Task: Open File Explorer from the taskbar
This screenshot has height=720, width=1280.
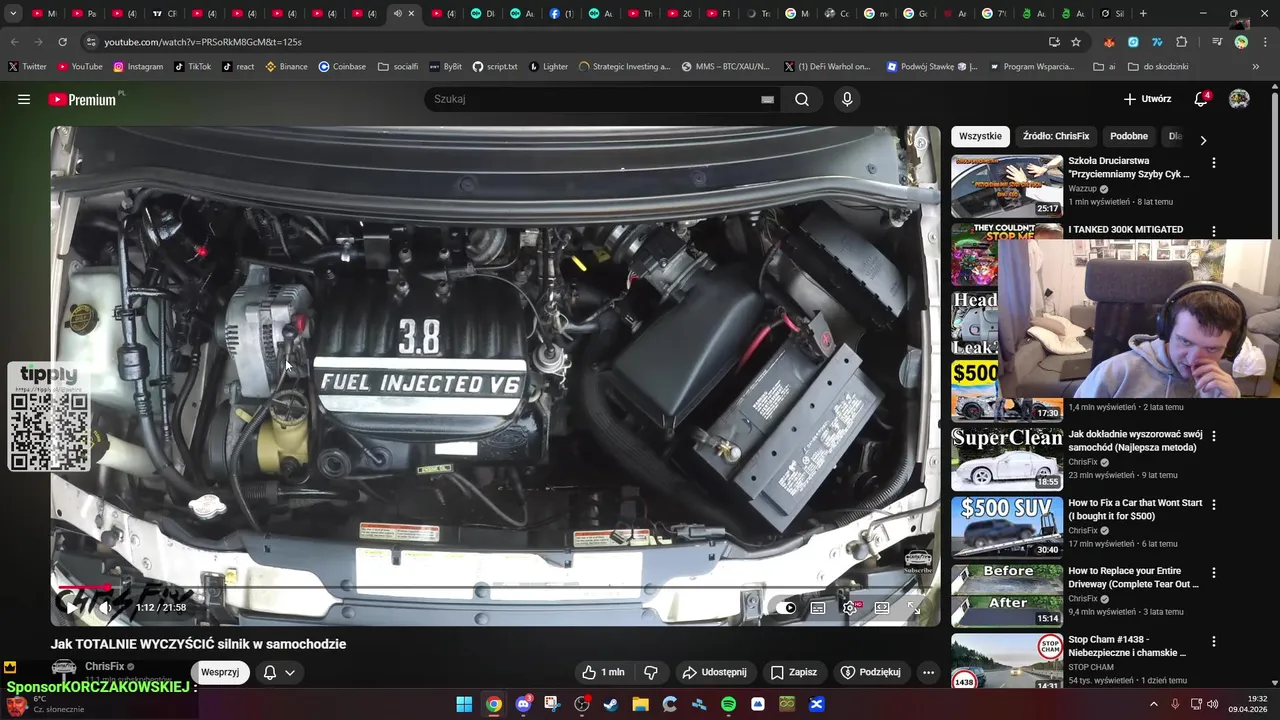Action: pos(640,704)
